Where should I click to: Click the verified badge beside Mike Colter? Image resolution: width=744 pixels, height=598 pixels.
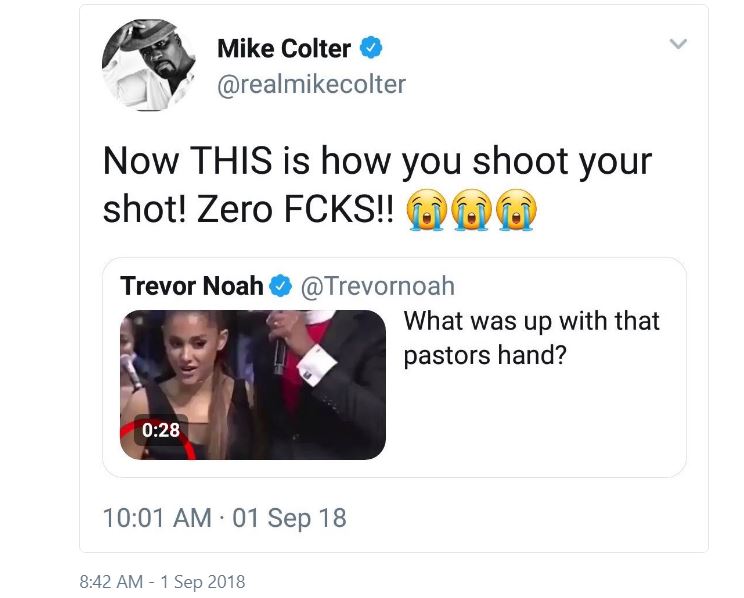371,48
